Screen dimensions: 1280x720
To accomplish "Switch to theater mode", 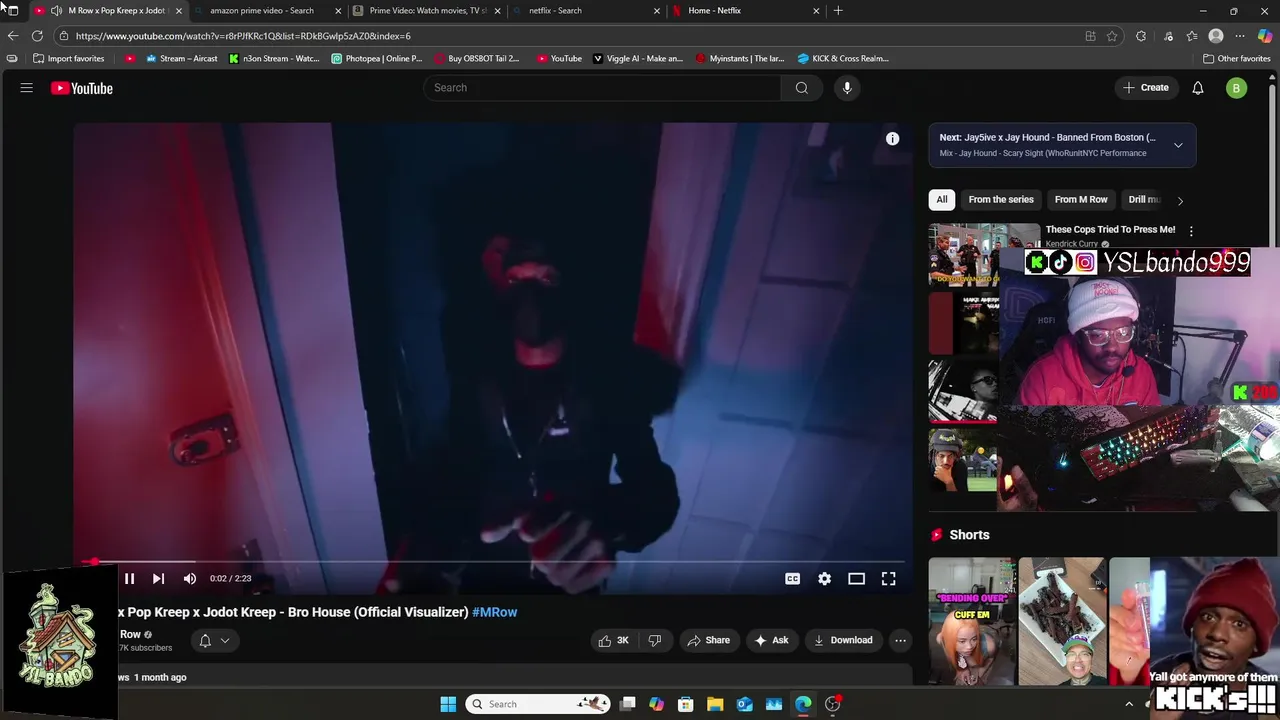I will [x=856, y=578].
